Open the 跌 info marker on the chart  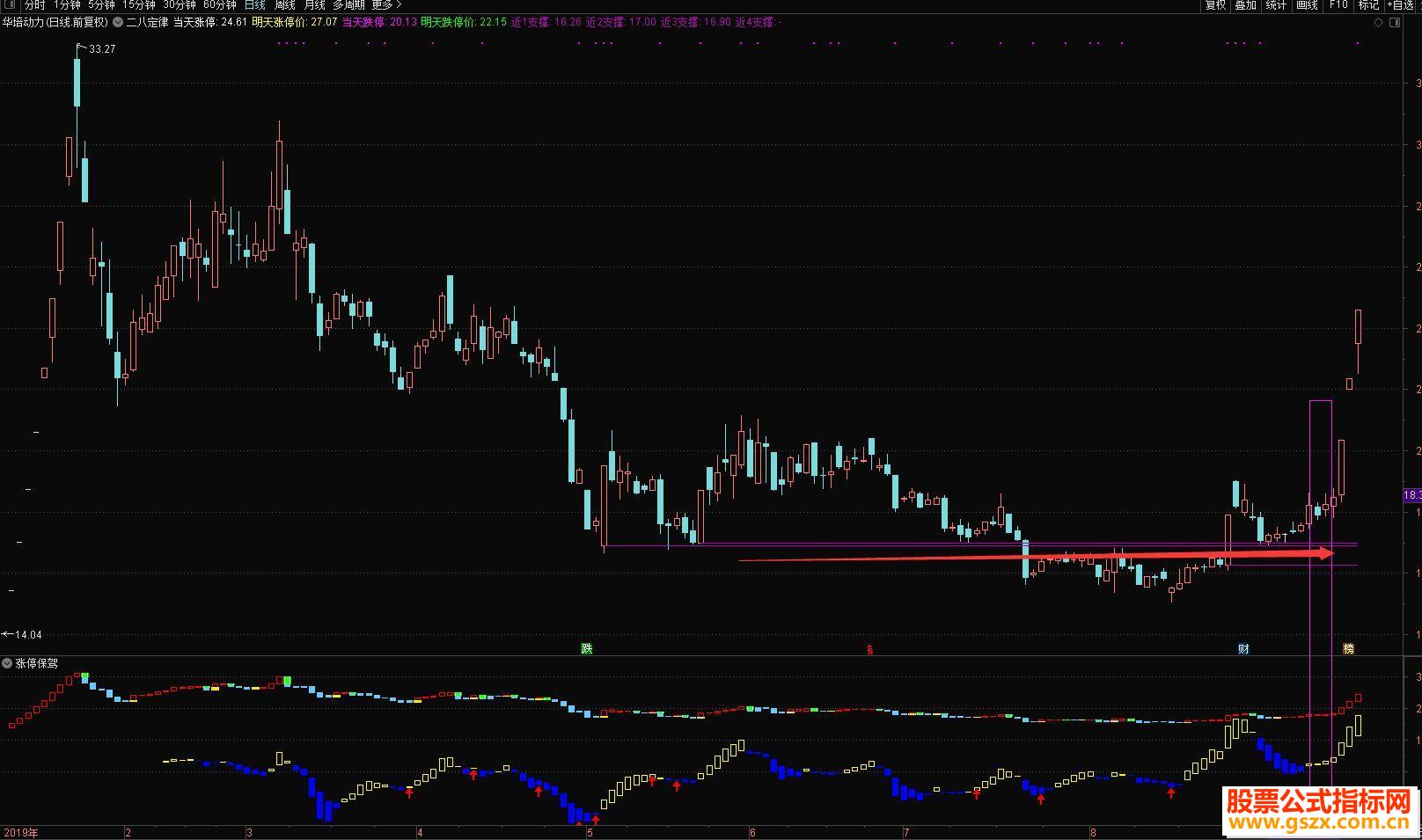(x=587, y=649)
